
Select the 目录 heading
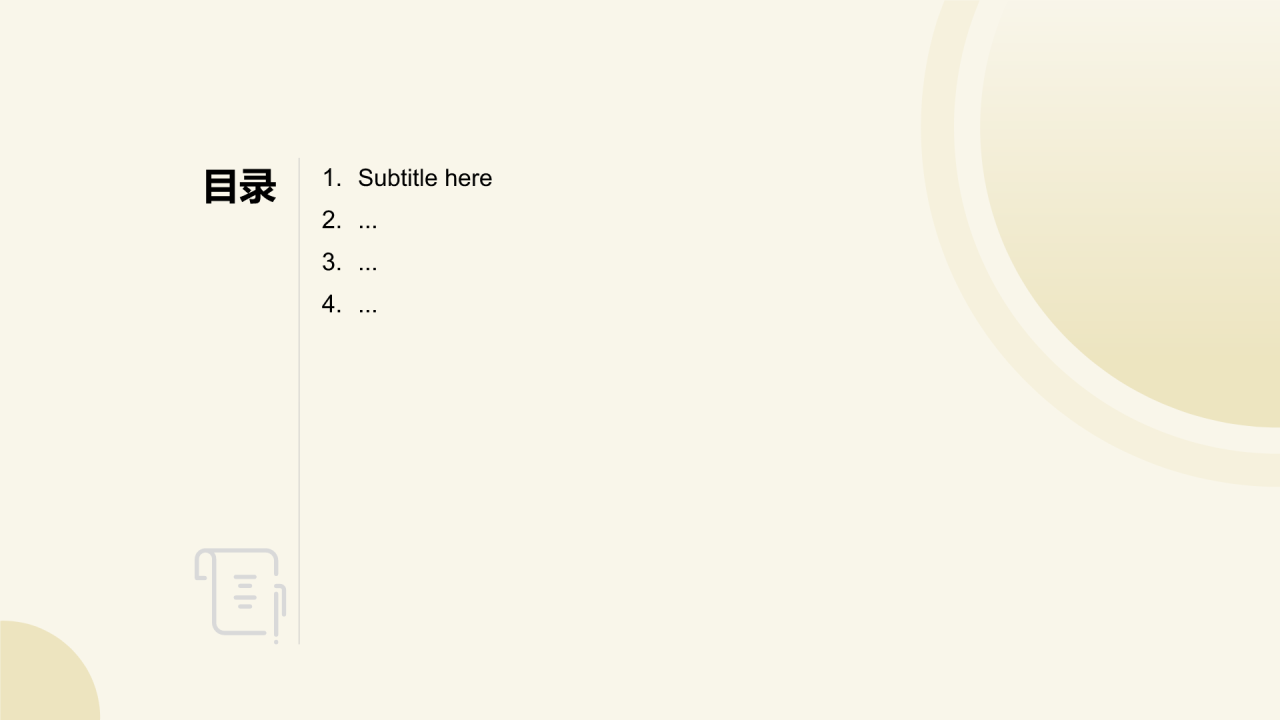(x=239, y=187)
